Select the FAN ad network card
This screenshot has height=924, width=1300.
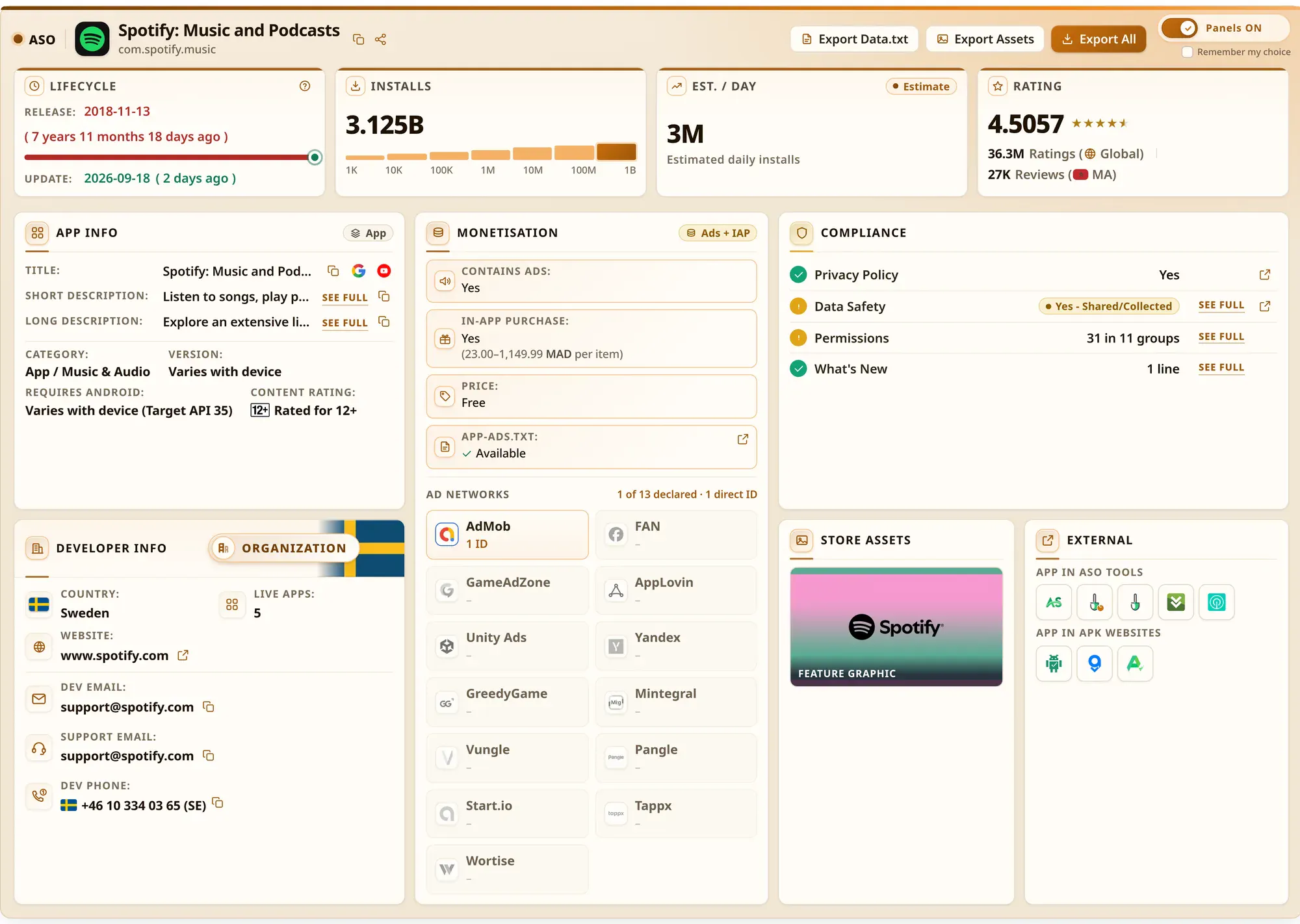pyautogui.click(x=676, y=535)
